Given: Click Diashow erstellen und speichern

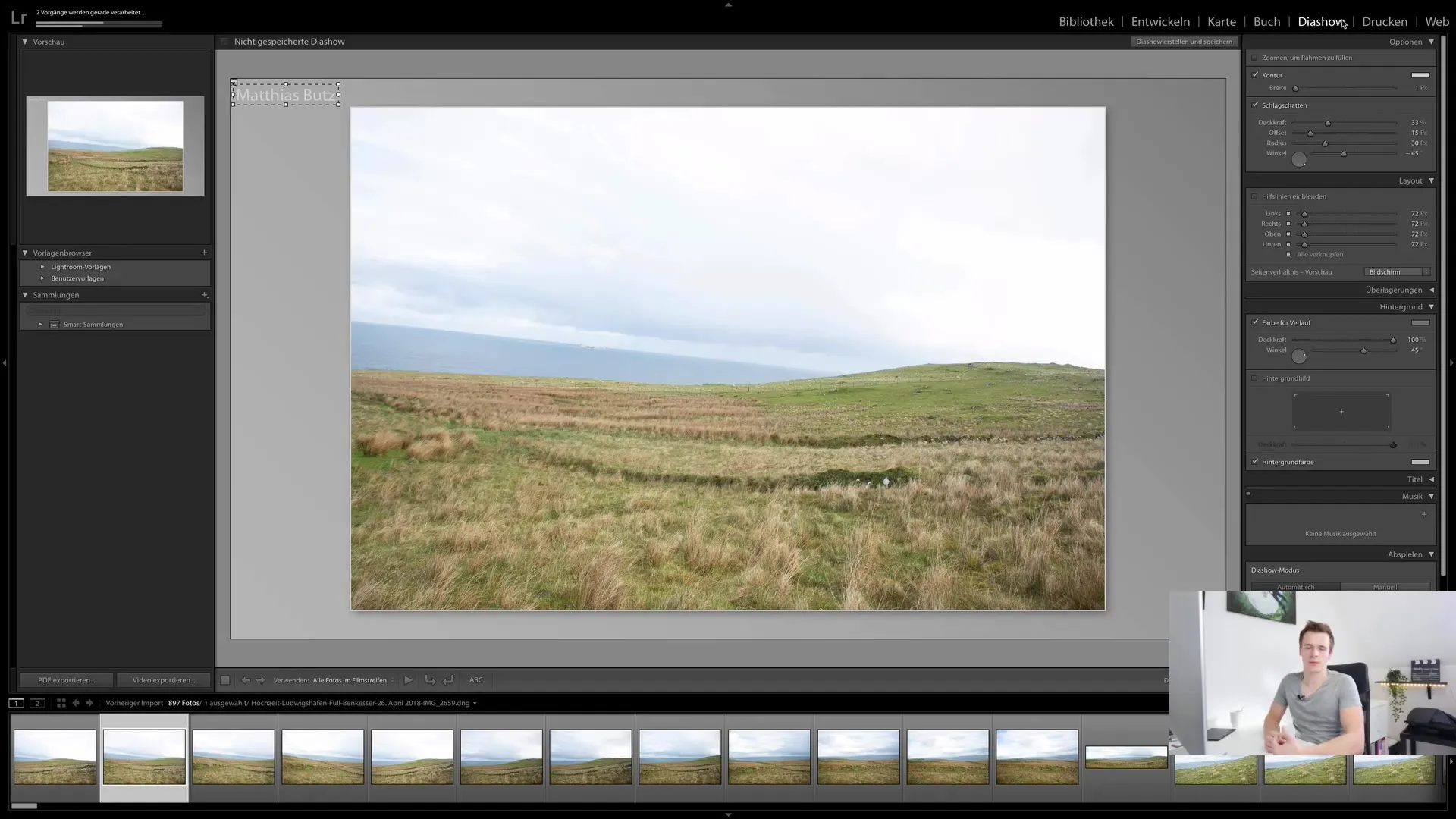Looking at the screenshot, I should [x=1184, y=42].
